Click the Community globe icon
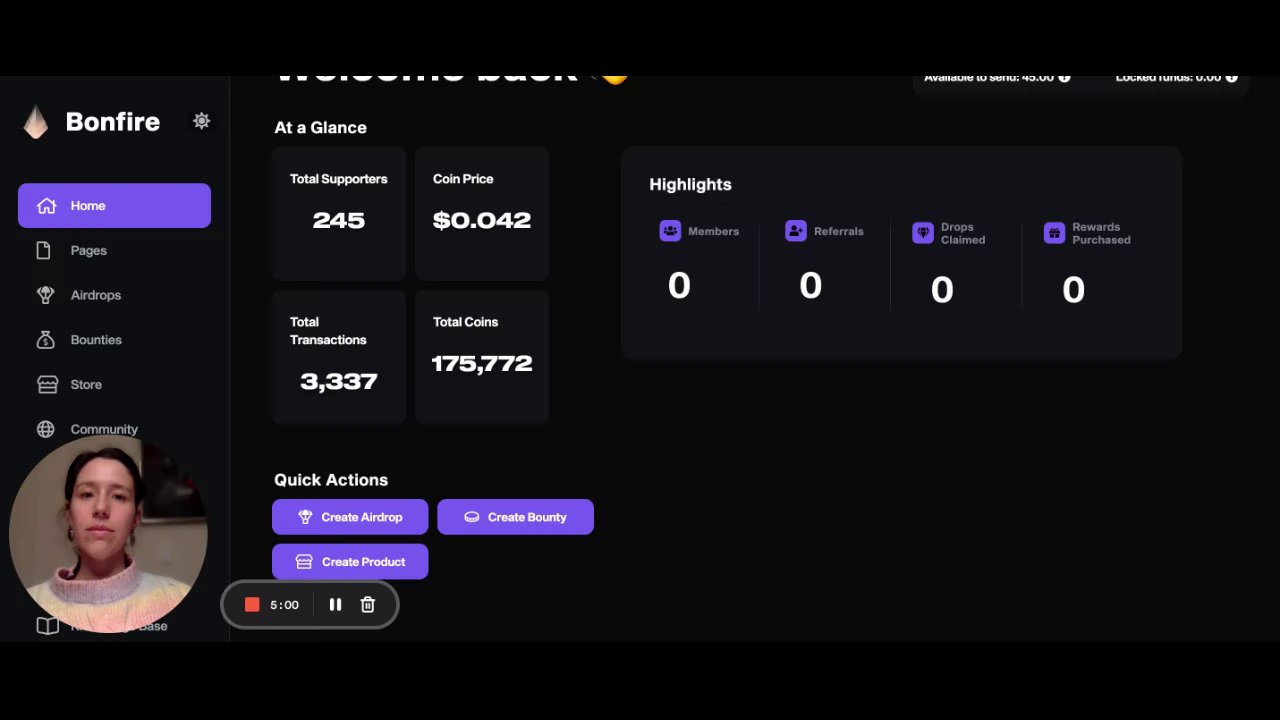Viewport: 1280px width, 720px height. (x=45, y=429)
